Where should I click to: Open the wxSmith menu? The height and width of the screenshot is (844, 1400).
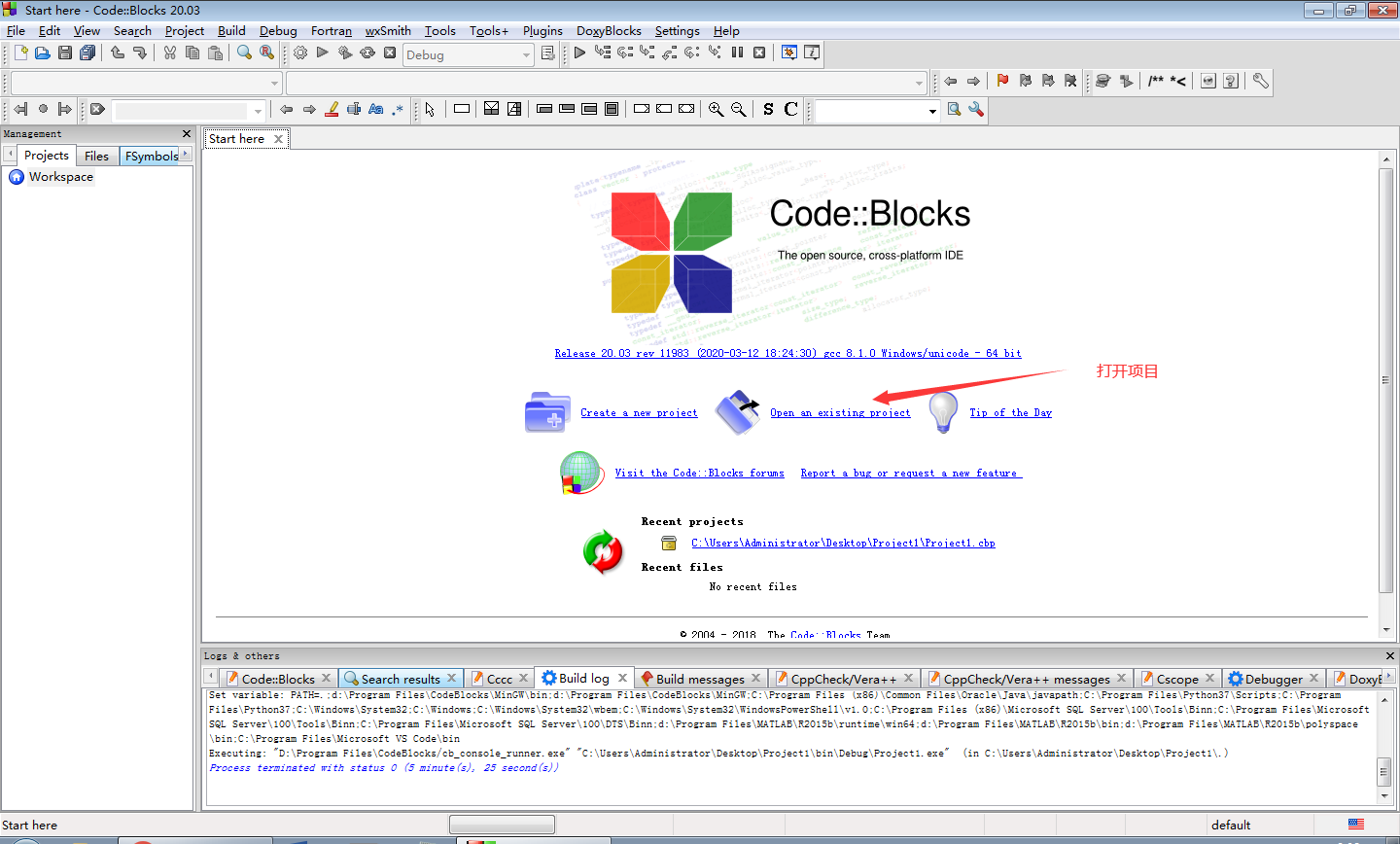pos(388,30)
